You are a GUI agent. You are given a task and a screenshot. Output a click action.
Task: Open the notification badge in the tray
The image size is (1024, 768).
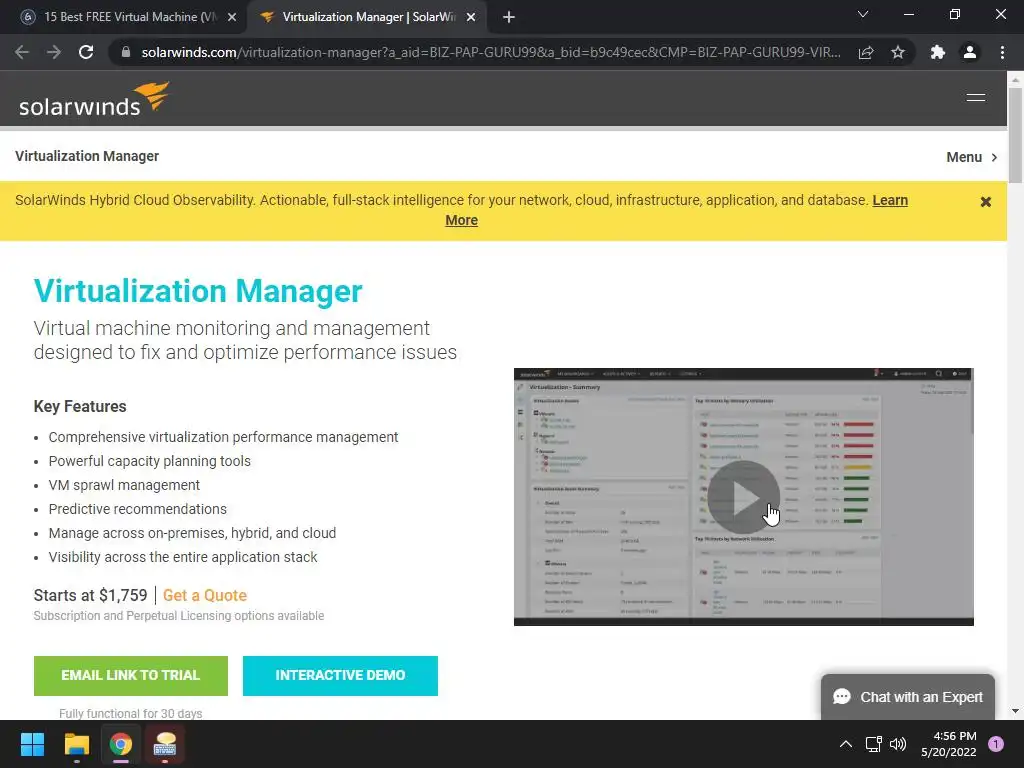[996, 744]
